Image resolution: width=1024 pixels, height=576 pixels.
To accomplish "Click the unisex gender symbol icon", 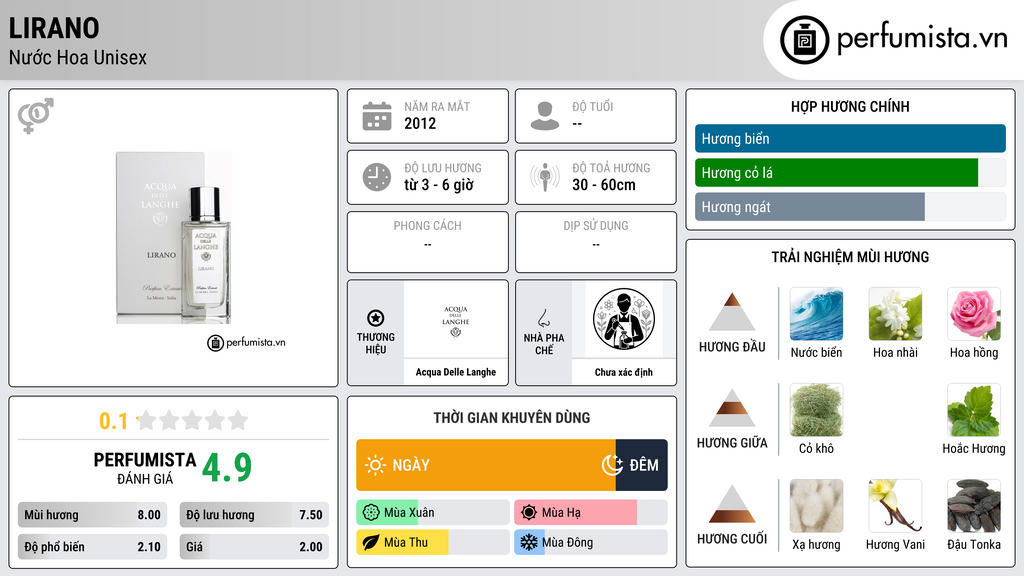I will pyautogui.click(x=36, y=116).
